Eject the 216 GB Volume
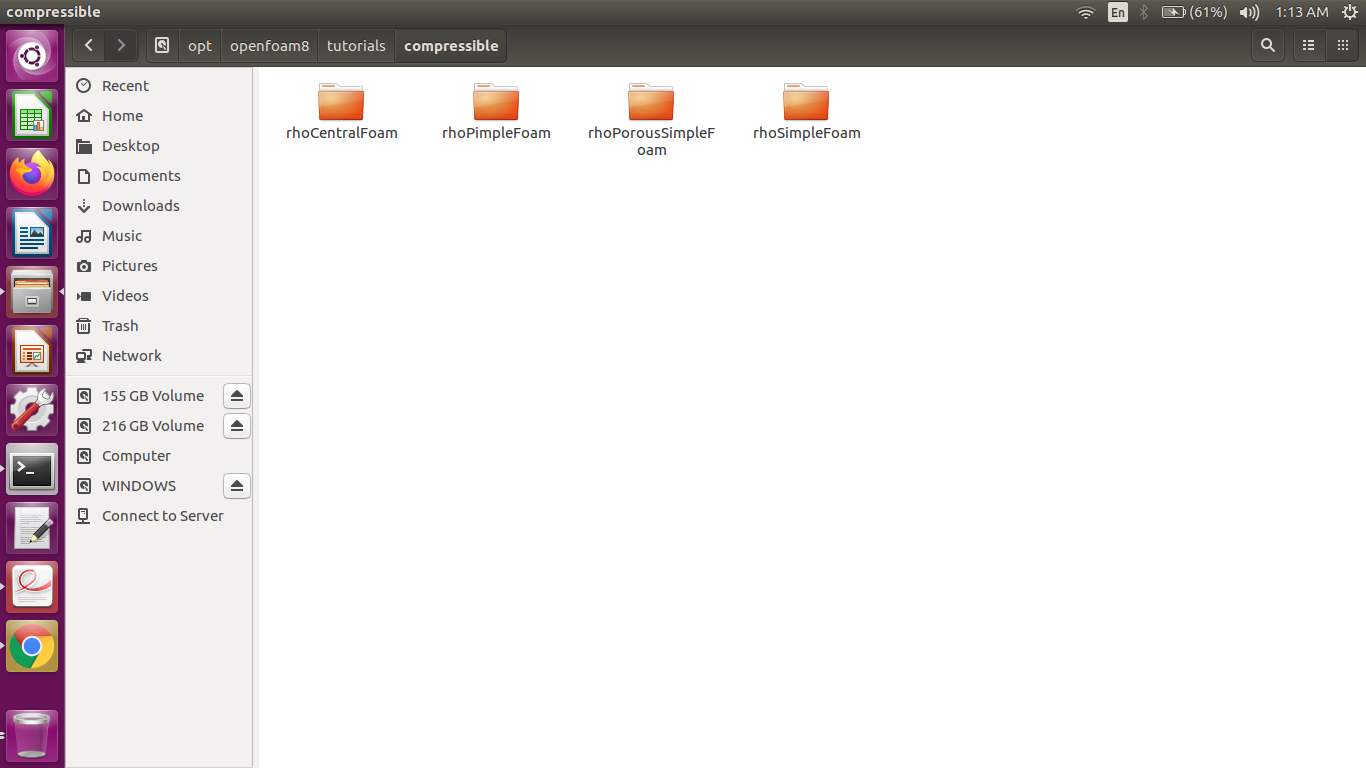The image size is (1366, 768). (x=237, y=426)
